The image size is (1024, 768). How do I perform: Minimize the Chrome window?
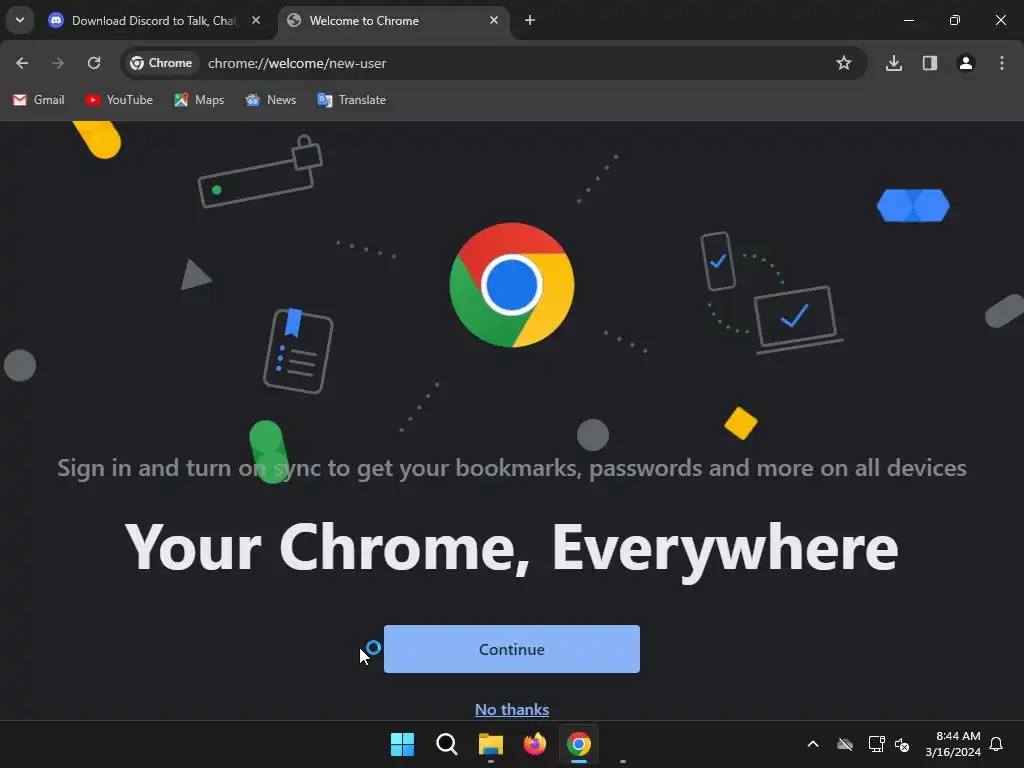[x=908, y=20]
